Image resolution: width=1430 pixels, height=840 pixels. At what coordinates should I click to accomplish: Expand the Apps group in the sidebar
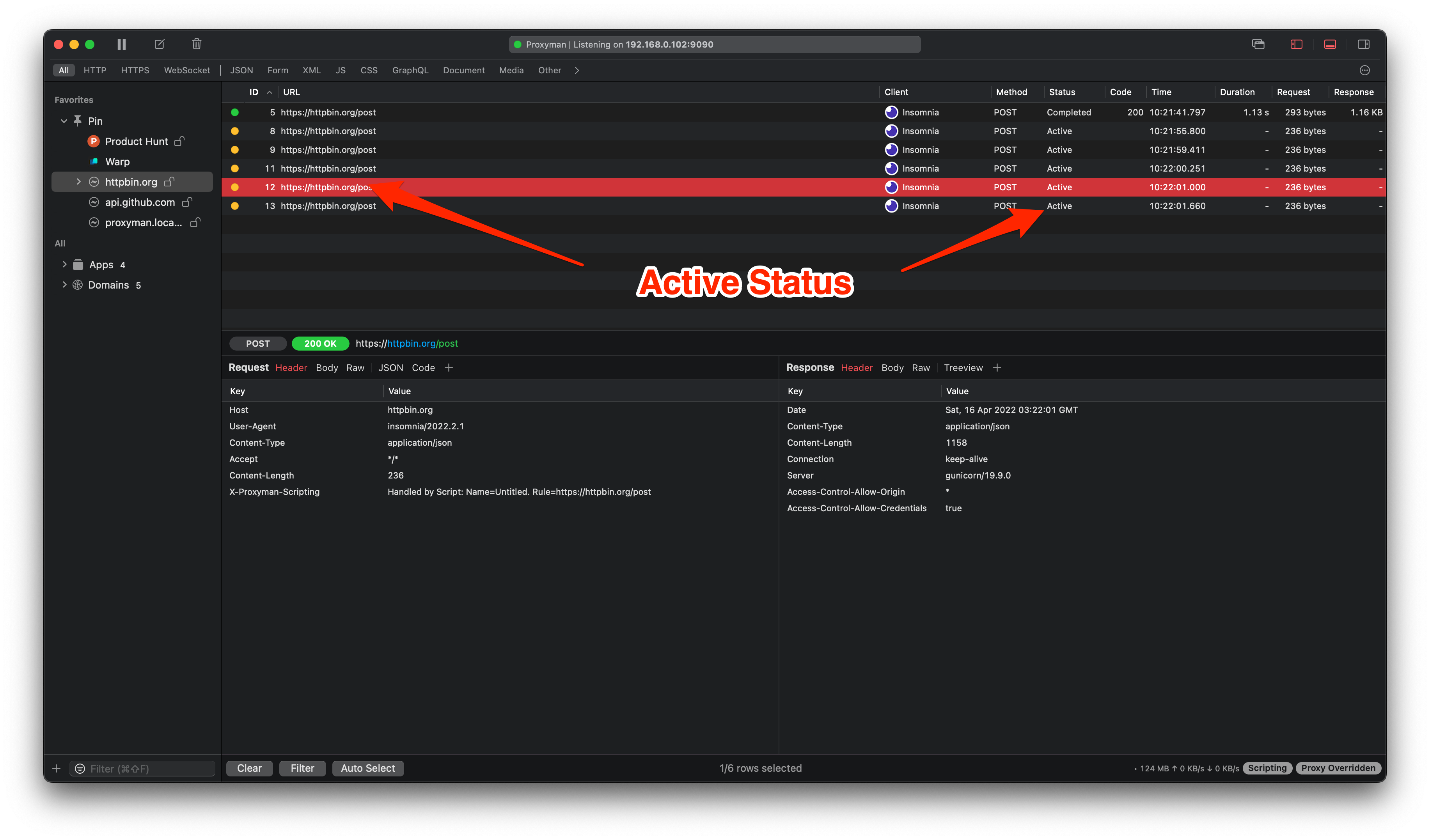(64, 264)
